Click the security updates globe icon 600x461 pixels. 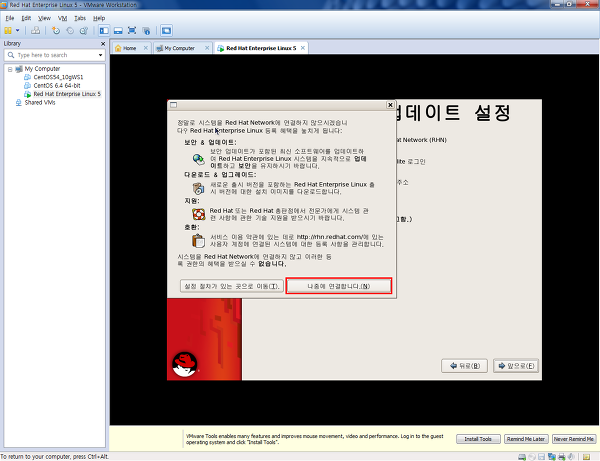click(199, 159)
